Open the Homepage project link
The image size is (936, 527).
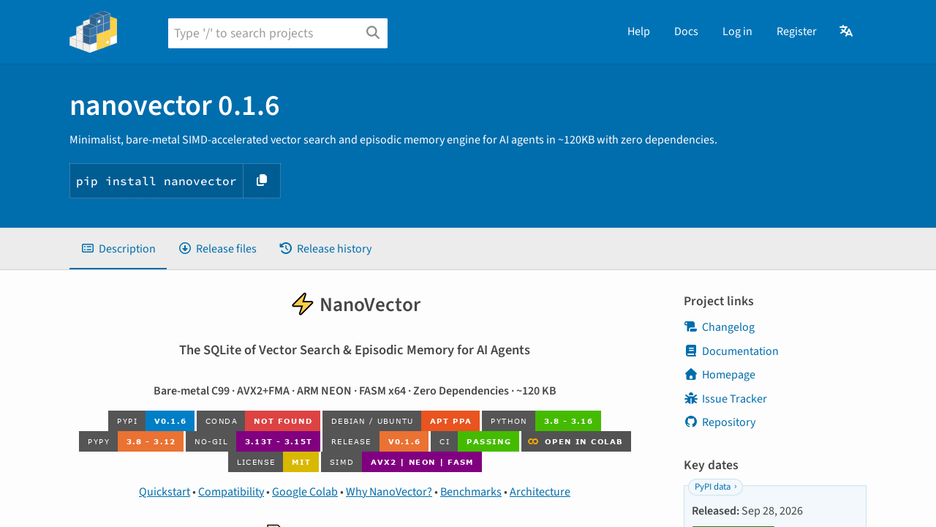point(728,374)
